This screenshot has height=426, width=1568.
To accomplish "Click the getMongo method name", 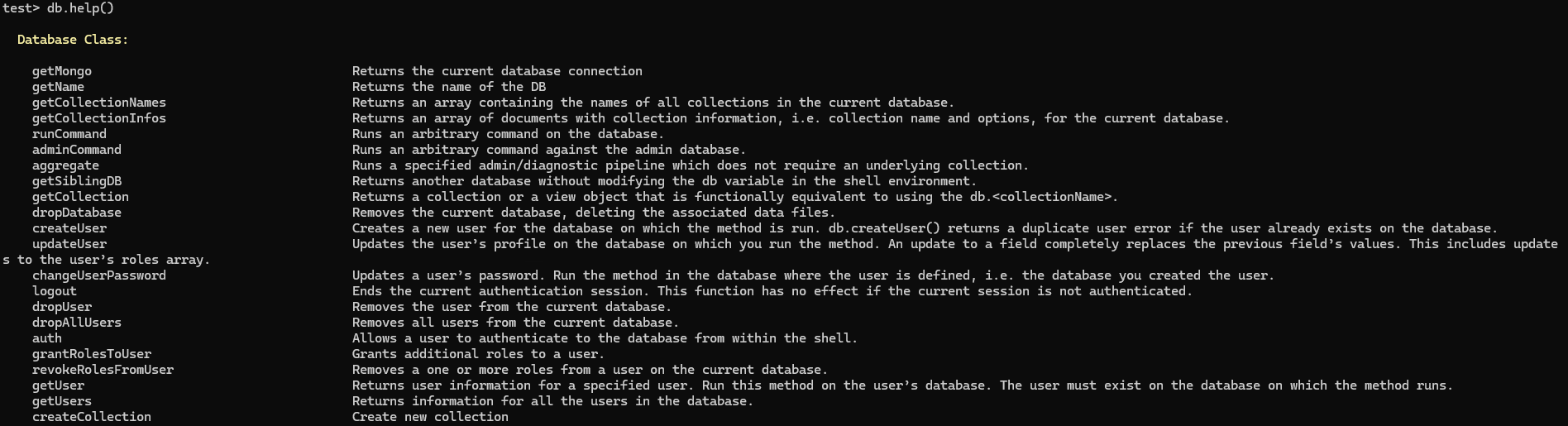I will coord(62,71).
